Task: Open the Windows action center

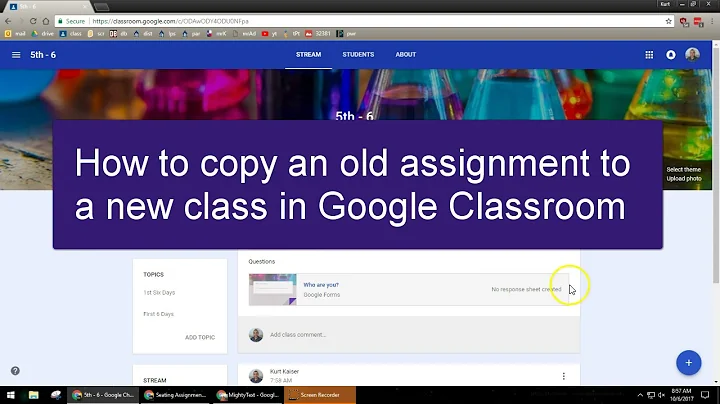Action: 705,395
